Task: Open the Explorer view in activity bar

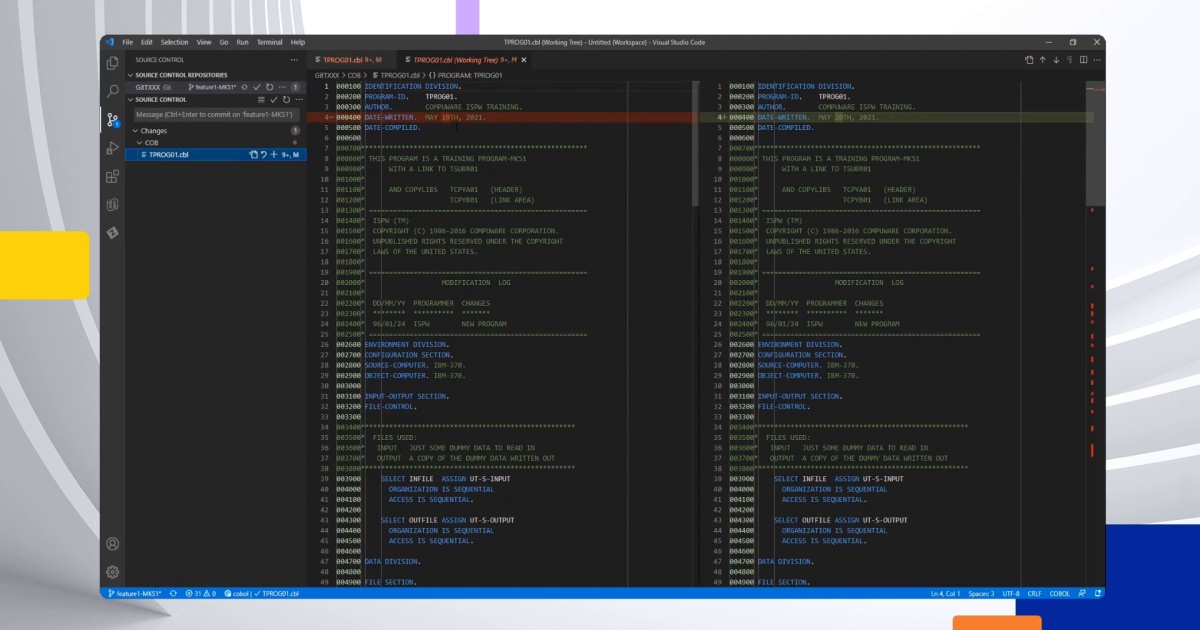Action: click(113, 63)
